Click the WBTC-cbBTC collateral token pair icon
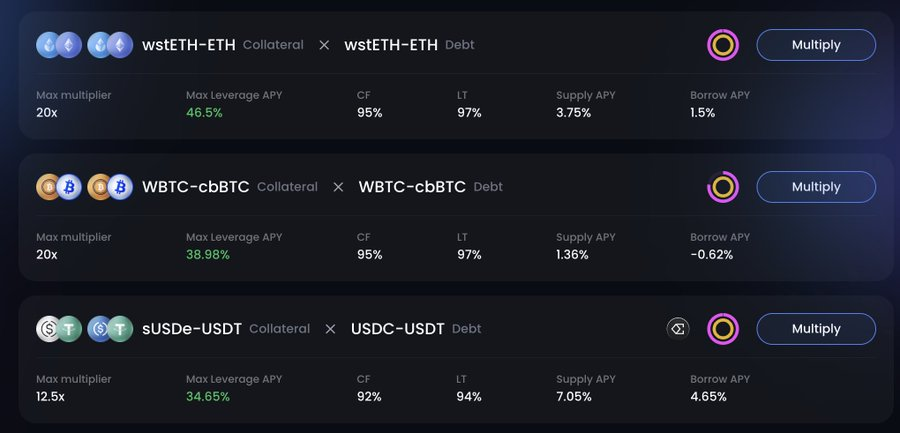900x433 pixels. pos(59,187)
